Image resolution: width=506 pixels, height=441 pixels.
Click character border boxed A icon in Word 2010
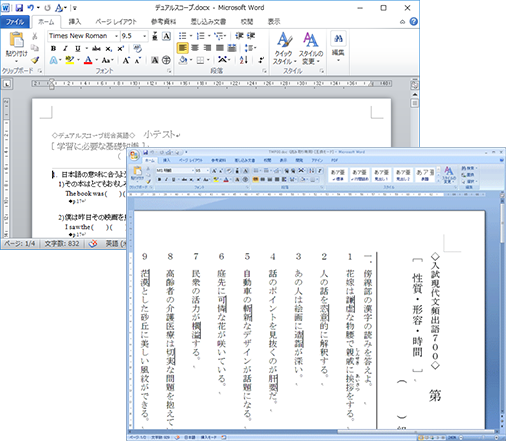(x=166, y=36)
